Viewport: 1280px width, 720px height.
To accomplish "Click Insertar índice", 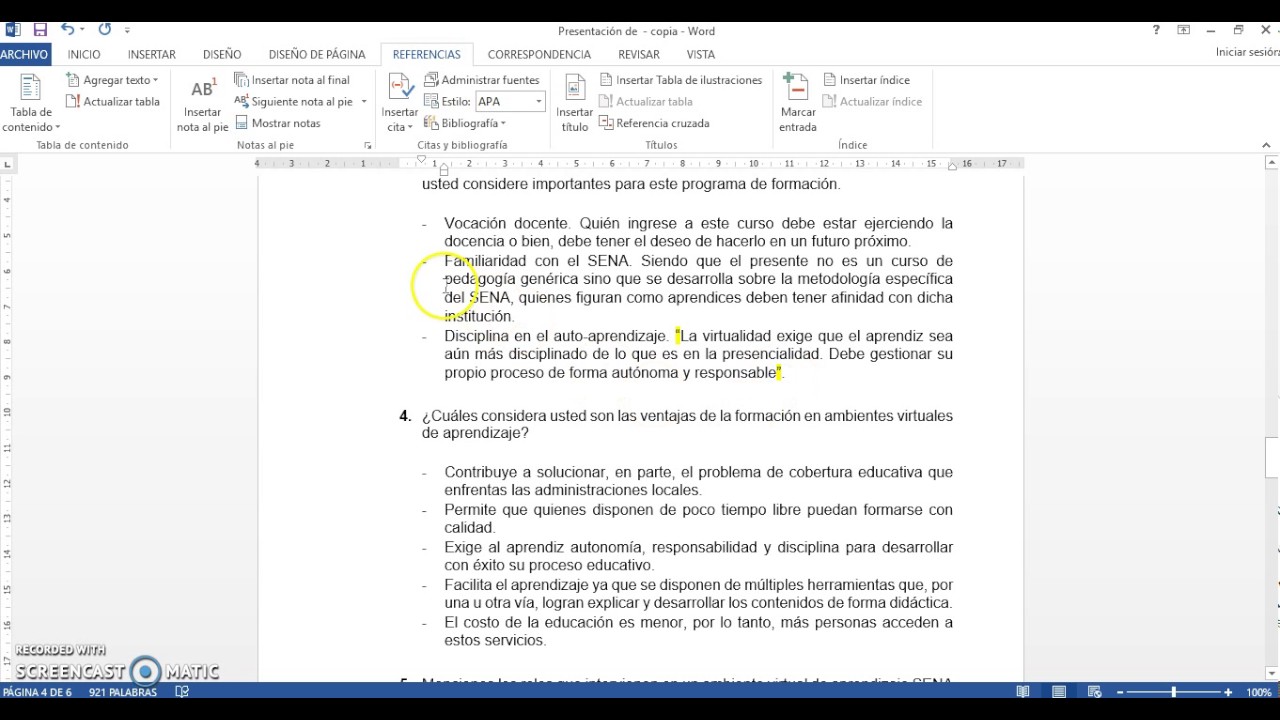I will (x=866, y=80).
